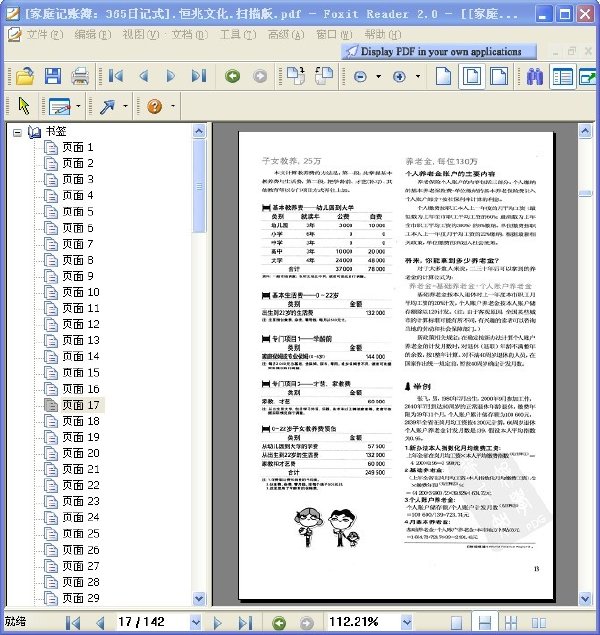Click document view scroll up arrow

coord(585,132)
